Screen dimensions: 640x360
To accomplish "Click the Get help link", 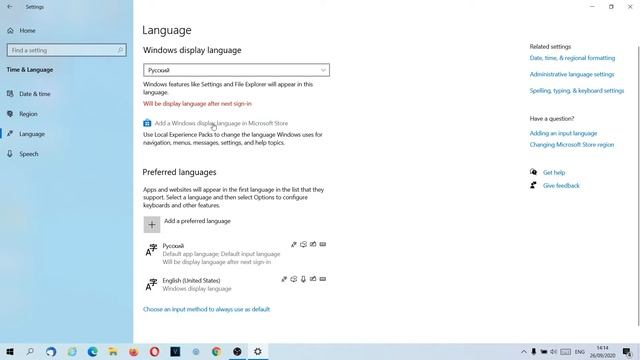I will (554, 173).
